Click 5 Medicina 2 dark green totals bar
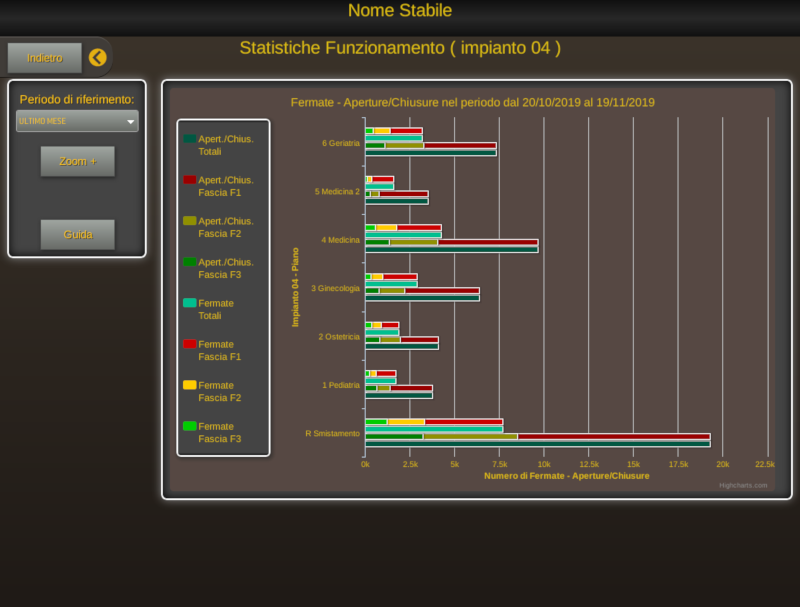This screenshot has width=800, height=607. tap(397, 201)
